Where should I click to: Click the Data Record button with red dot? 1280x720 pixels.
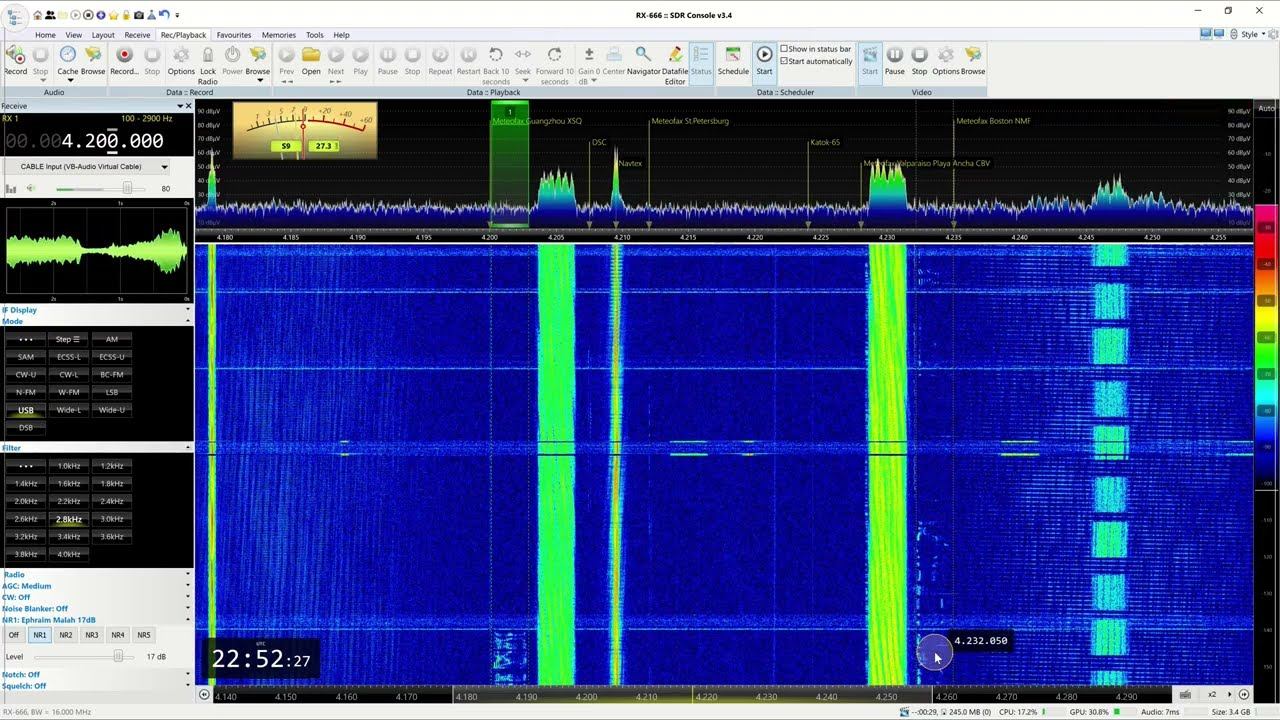tap(124, 60)
